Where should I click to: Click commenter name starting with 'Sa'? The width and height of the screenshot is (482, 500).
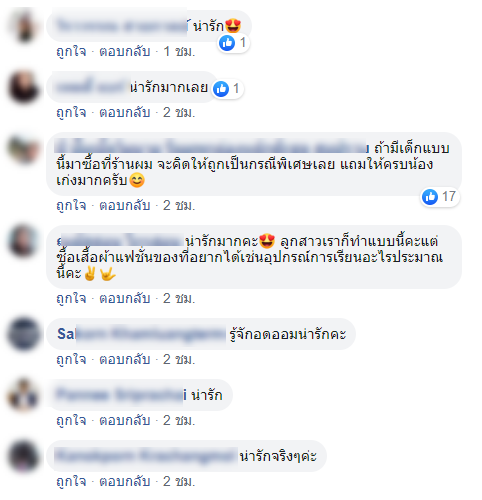point(142,334)
